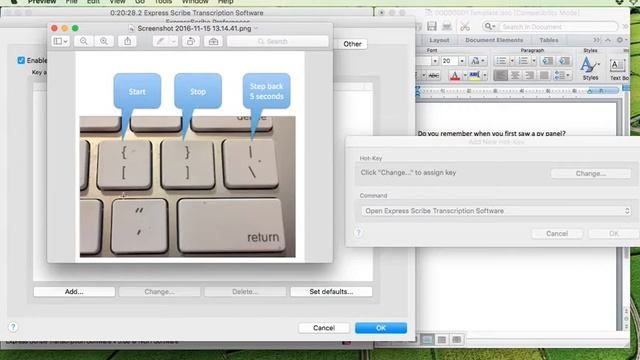Open the Change Case Aa button in Word
This screenshot has width=640, height=360.
(477, 61)
